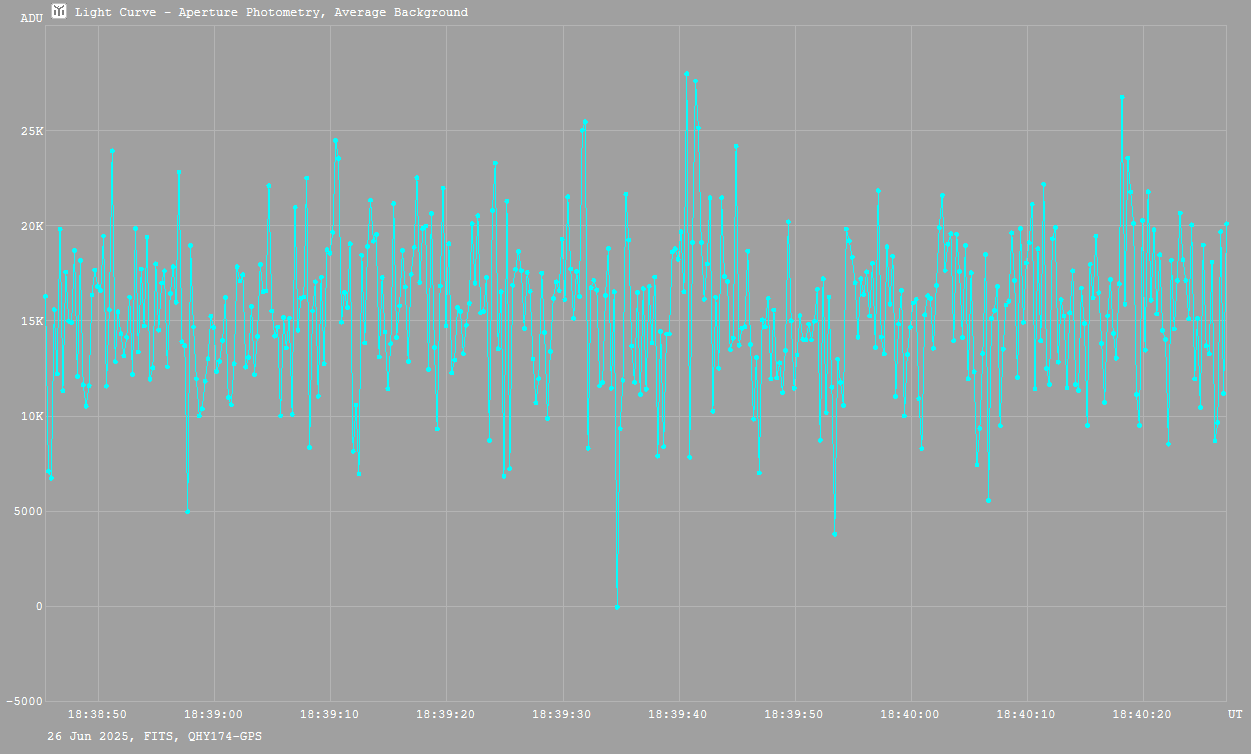Click the 10K y-axis tick label
The height and width of the screenshot is (754, 1251).
click(31, 416)
